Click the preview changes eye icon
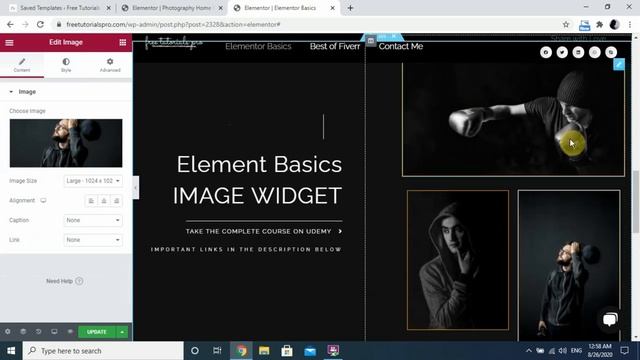640x360 pixels. [x=70, y=332]
